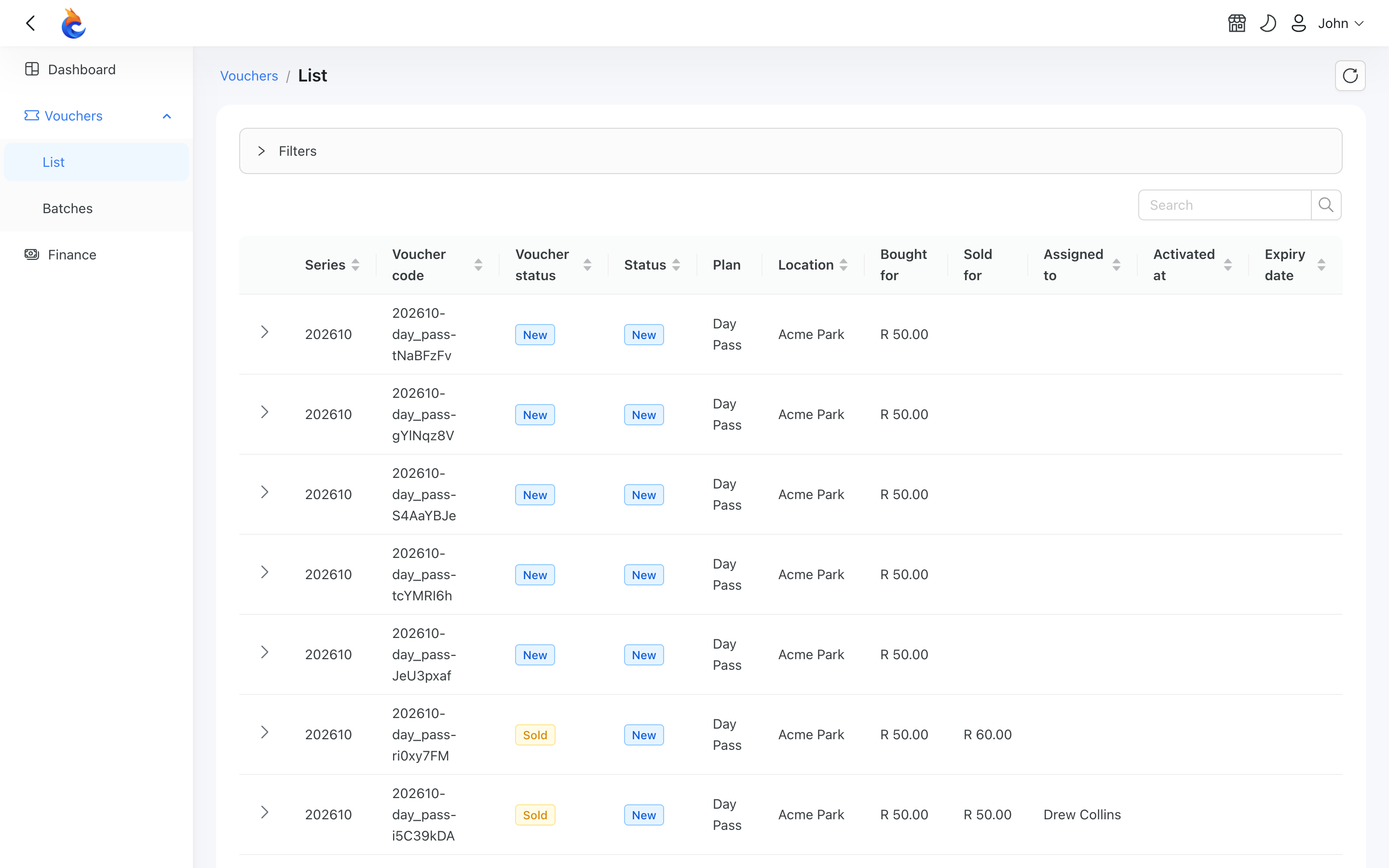
Task: Click the refresh button at top right
Action: (x=1350, y=76)
